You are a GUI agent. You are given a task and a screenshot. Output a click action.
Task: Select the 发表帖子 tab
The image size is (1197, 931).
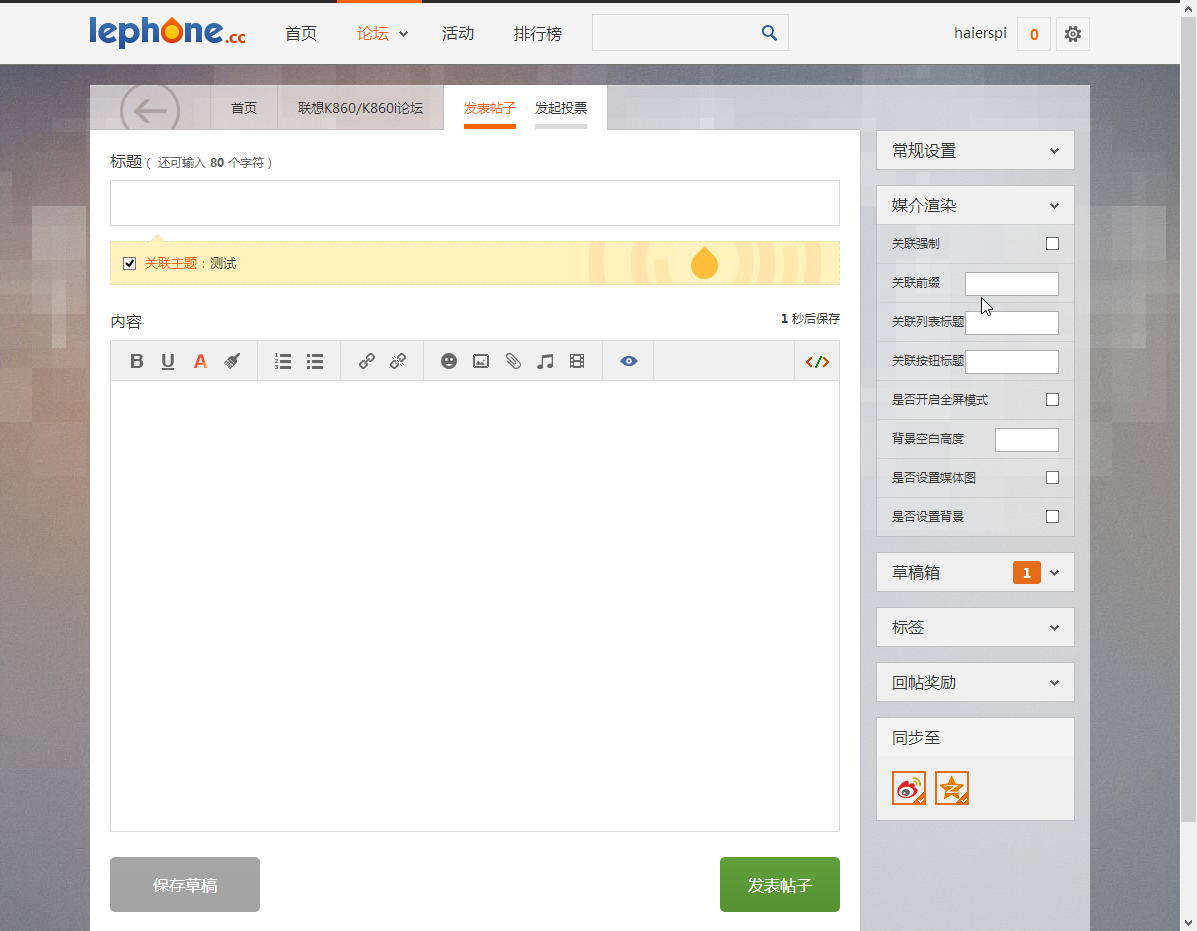tap(489, 108)
